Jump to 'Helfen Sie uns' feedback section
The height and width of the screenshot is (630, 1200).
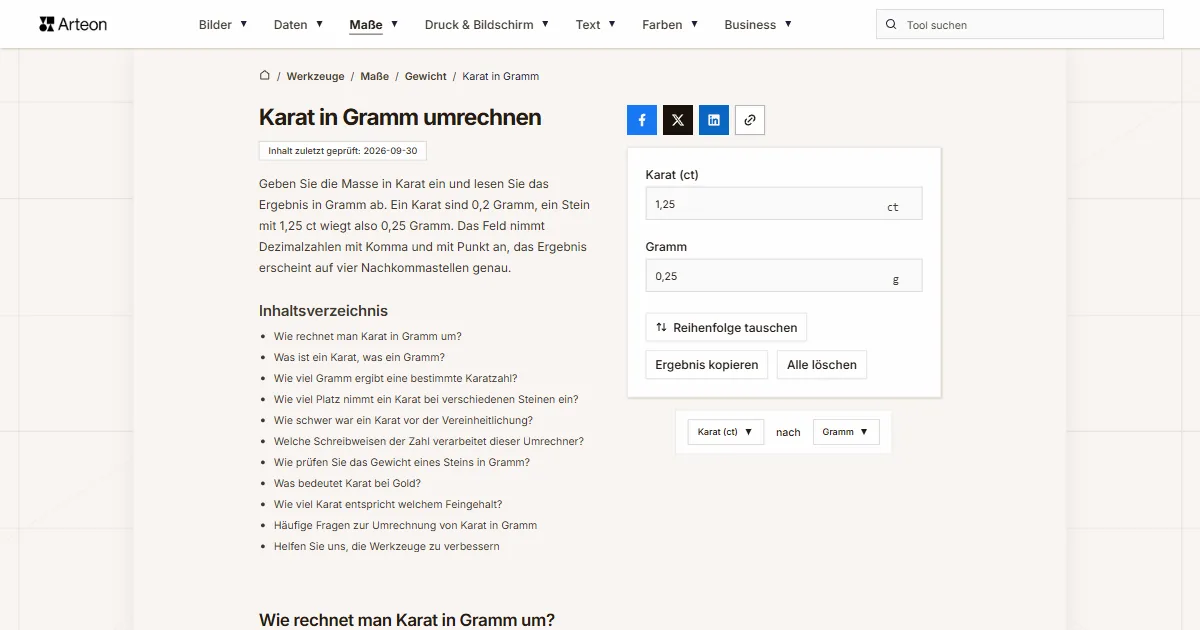[x=387, y=546]
